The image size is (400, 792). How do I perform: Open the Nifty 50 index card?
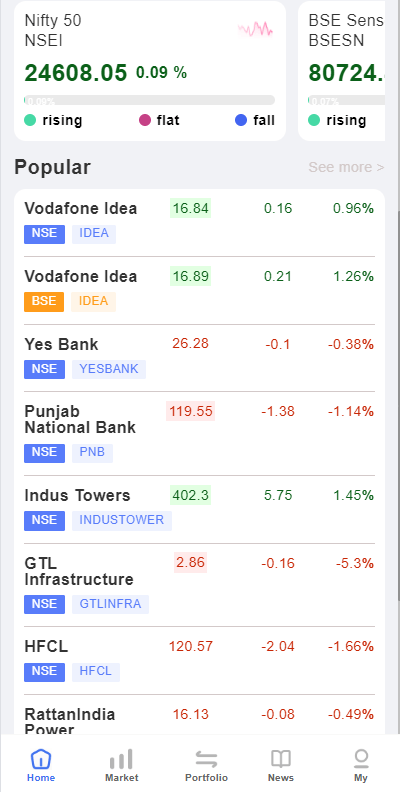point(150,71)
